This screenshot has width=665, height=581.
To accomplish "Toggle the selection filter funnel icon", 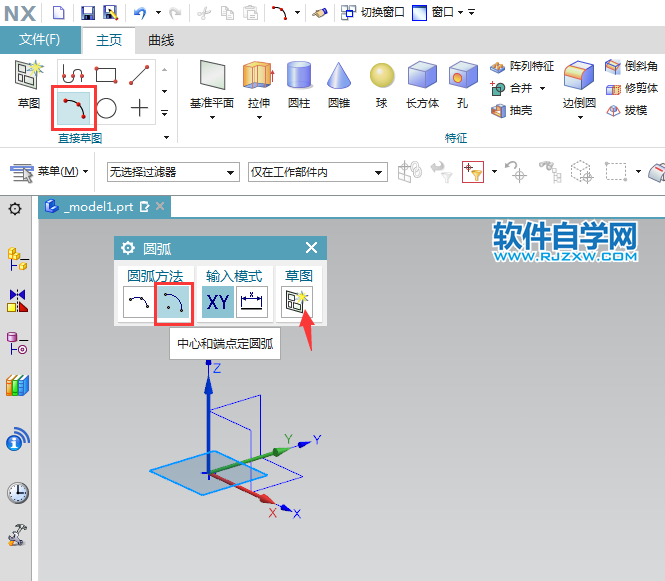I will tap(473, 172).
